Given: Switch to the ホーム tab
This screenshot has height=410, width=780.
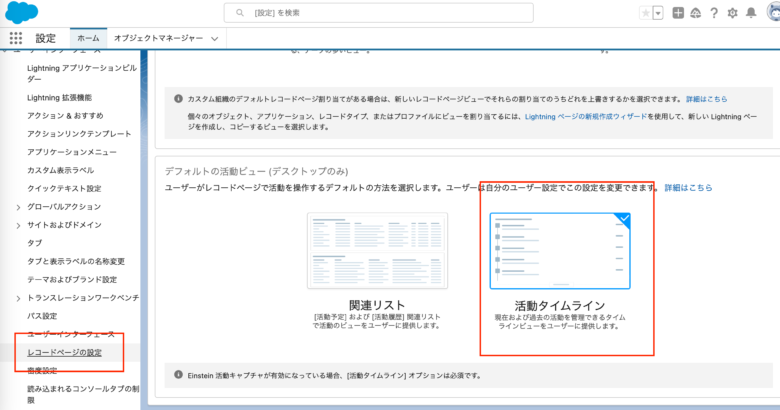Looking at the screenshot, I should (88, 38).
